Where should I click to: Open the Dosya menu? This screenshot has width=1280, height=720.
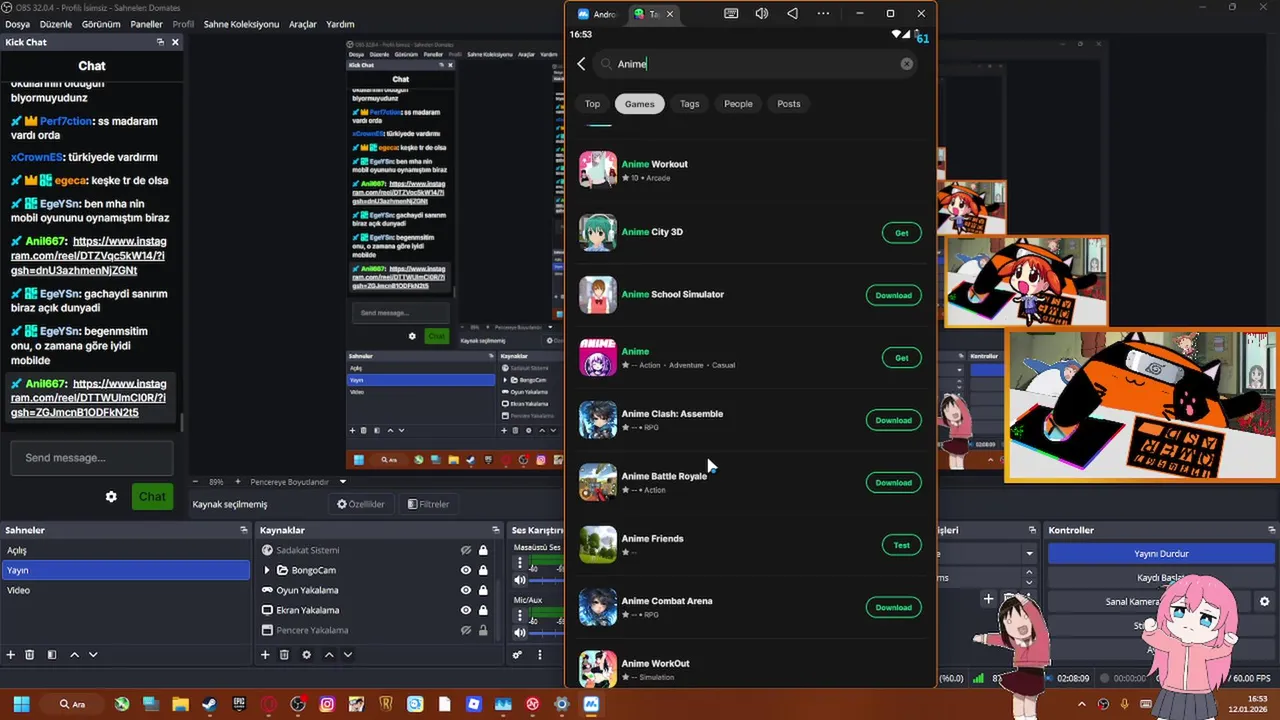17,24
